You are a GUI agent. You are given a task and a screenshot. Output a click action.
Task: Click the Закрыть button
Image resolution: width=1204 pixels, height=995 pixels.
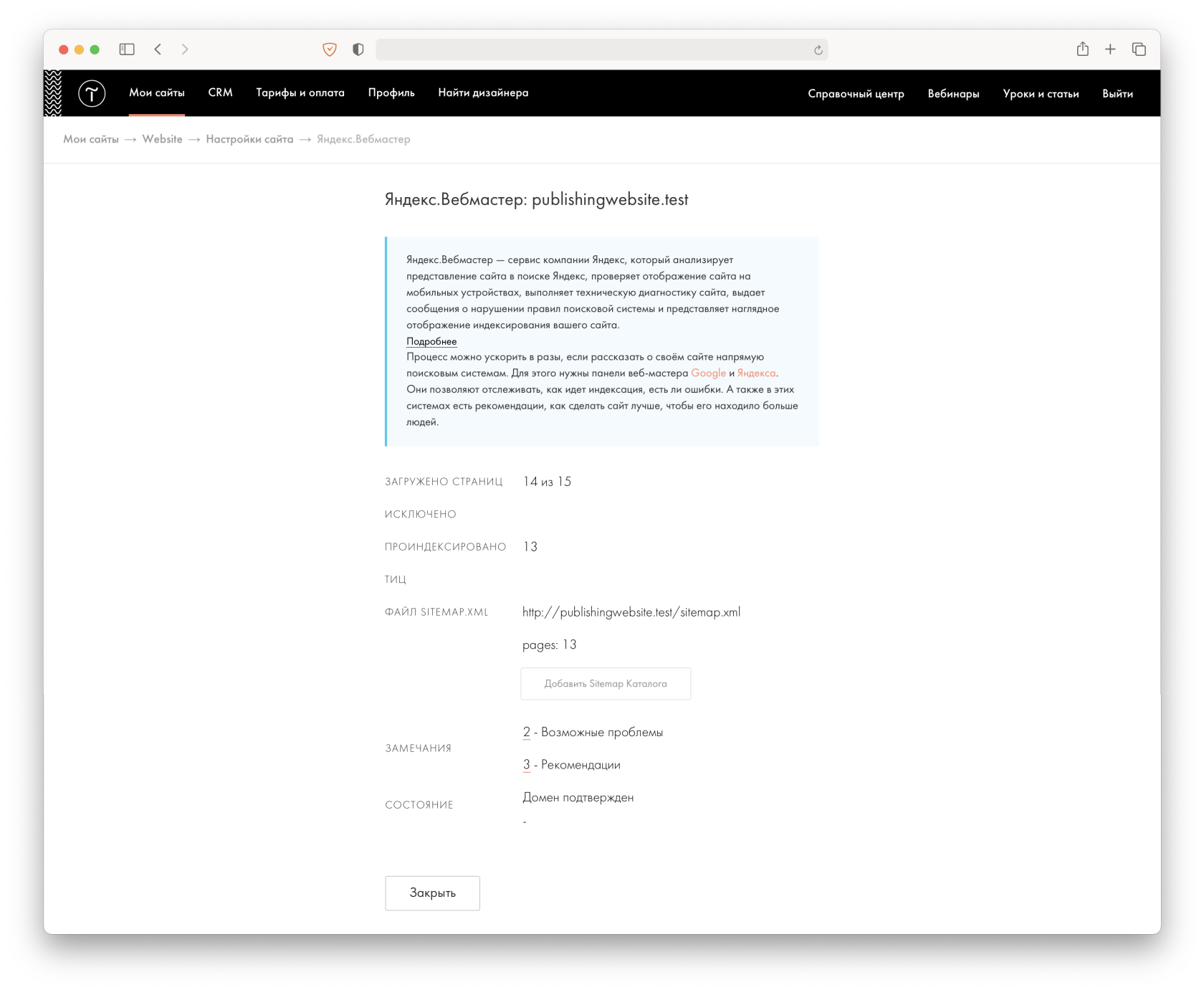432,893
